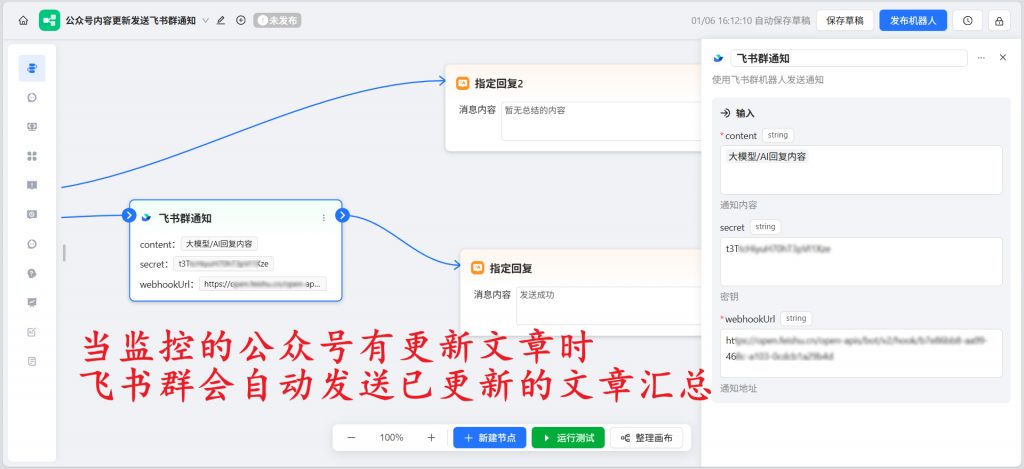Image resolution: width=1024 pixels, height=469 pixels.
Task: Click the output port arrow of 飞书群通知 node
Action: click(x=343, y=216)
